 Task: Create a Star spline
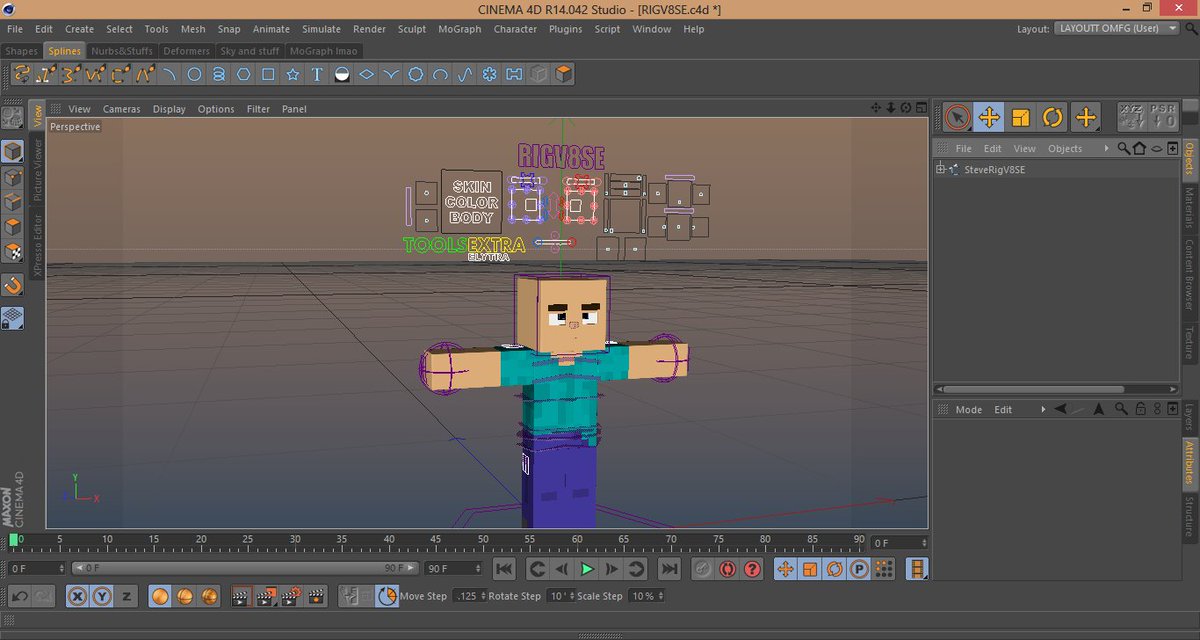point(293,74)
